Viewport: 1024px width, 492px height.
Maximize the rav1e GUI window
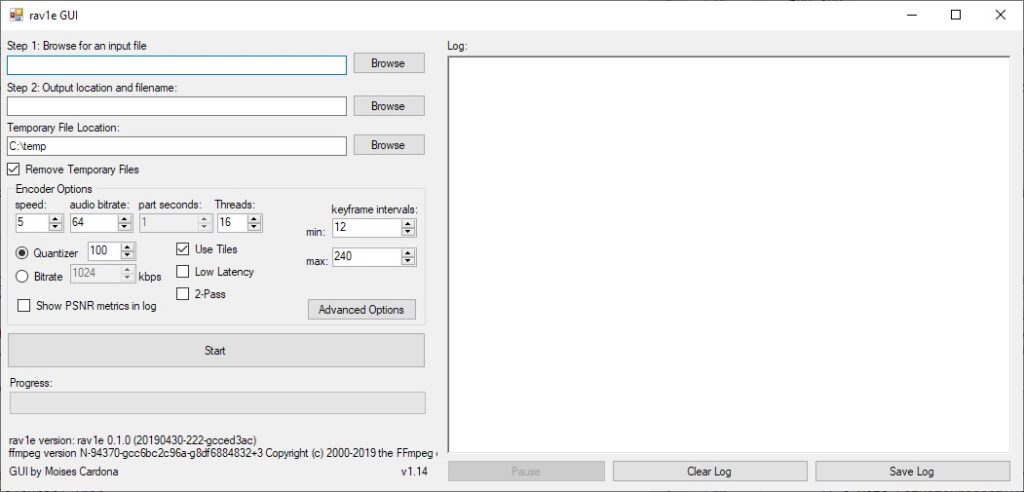[x=955, y=15]
